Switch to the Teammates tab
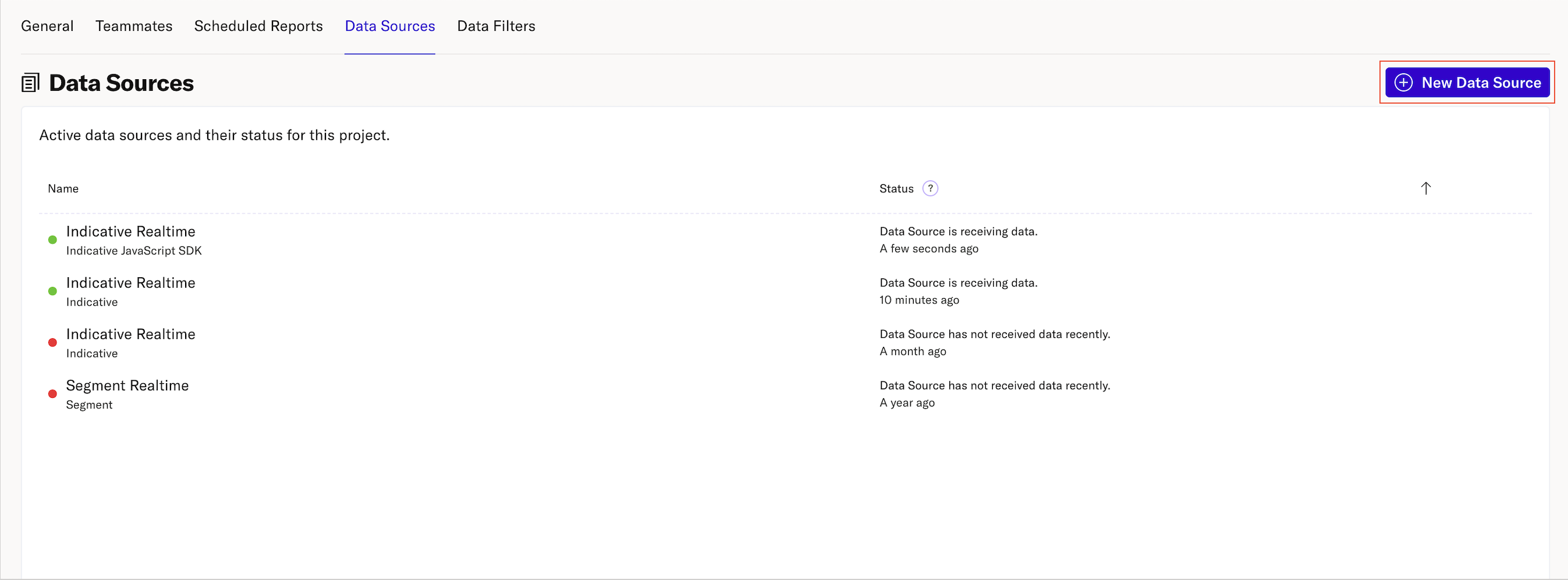The width and height of the screenshot is (1568, 580). tap(134, 26)
